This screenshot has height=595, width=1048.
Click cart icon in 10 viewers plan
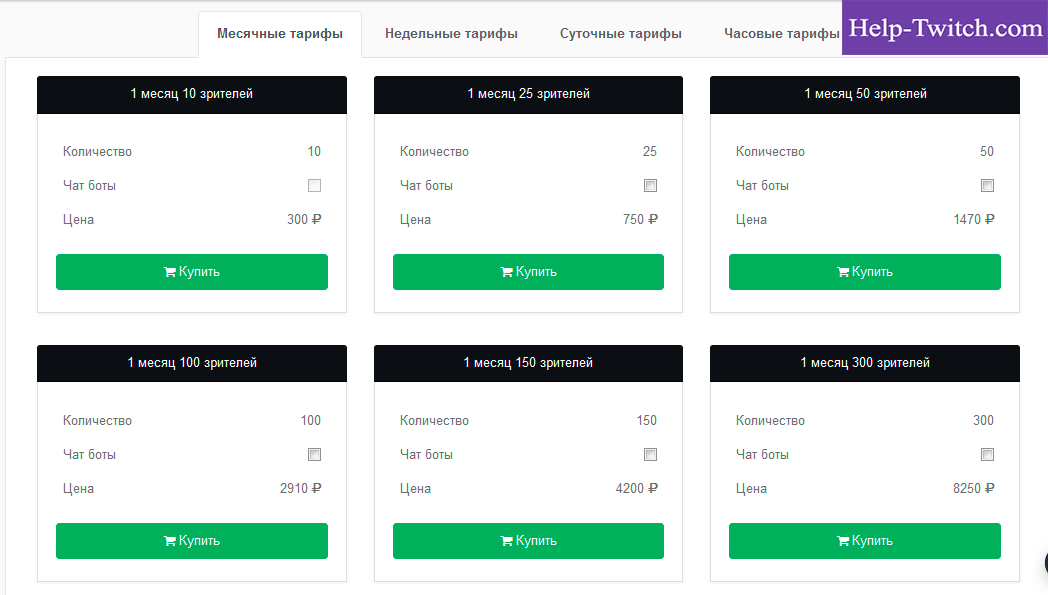pyautogui.click(x=170, y=272)
